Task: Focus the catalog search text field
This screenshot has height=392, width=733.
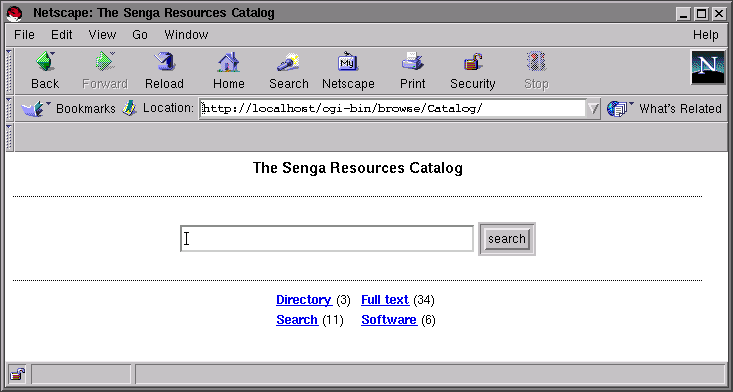Action: pyautogui.click(x=327, y=239)
